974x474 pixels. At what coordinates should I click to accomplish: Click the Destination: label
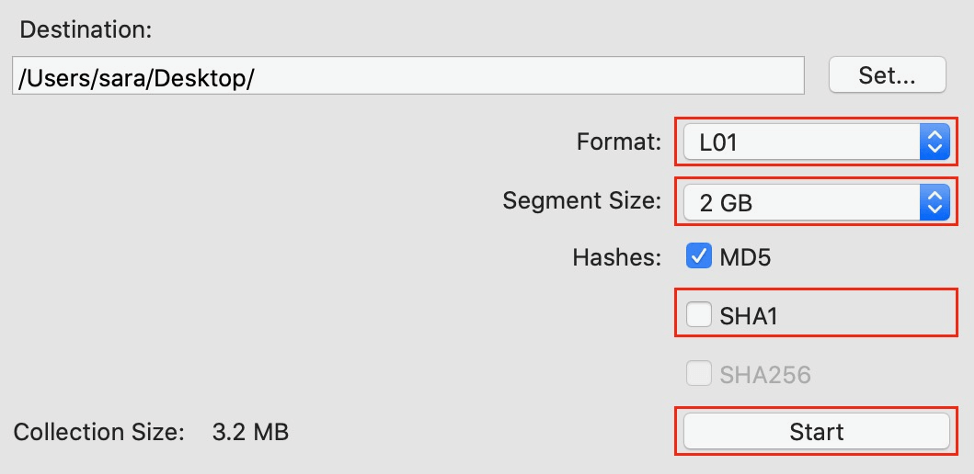point(86,28)
